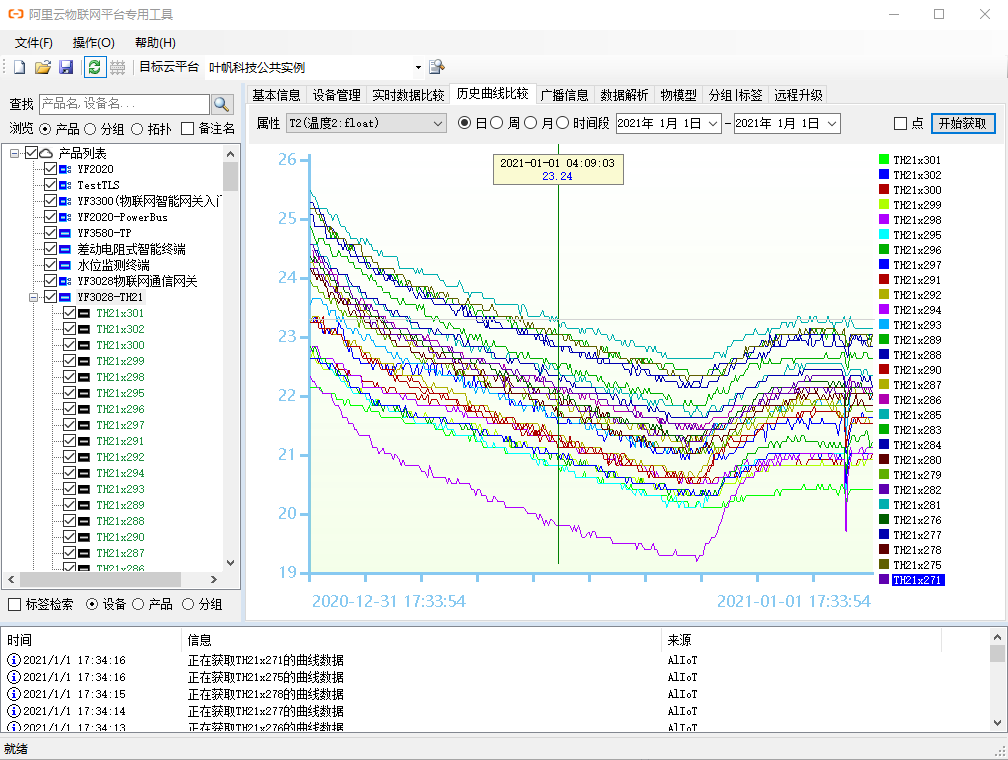This screenshot has height=760, width=1008.
Task: Click the TH21x301 legend color swatch
Action: (x=884, y=159)
